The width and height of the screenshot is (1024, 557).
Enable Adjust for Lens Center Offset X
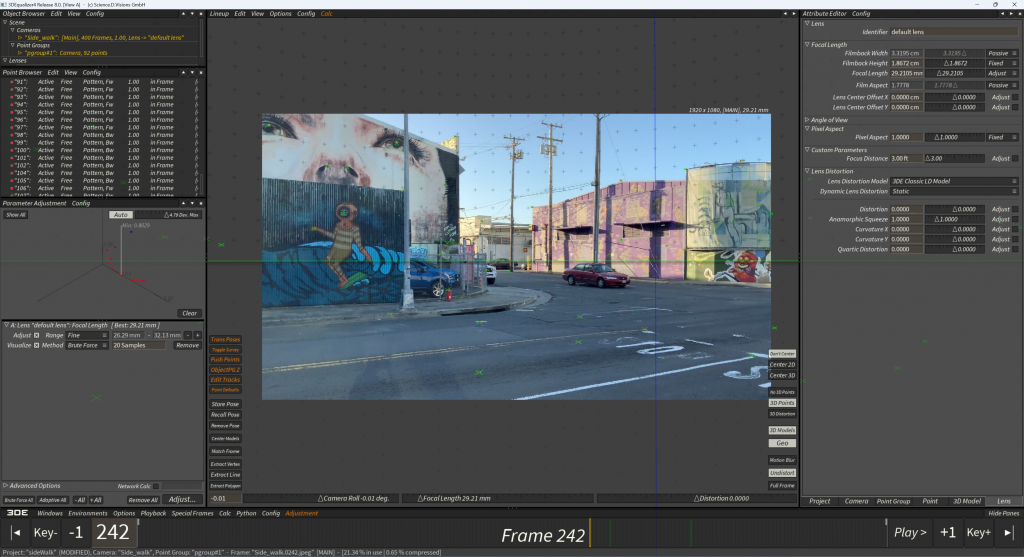(x=1015, y=97)
